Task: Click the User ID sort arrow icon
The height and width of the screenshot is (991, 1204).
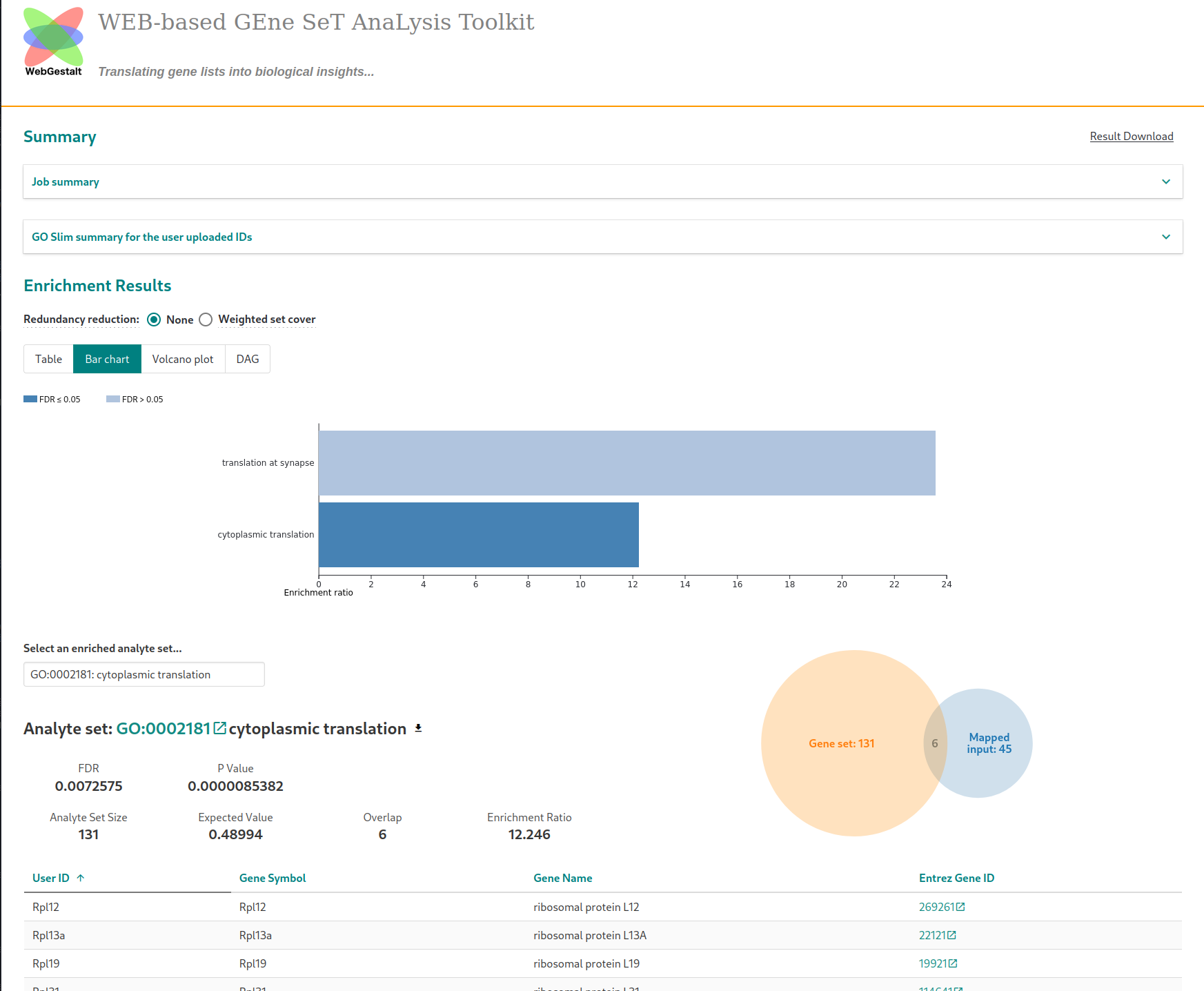Action: point(81,878)
